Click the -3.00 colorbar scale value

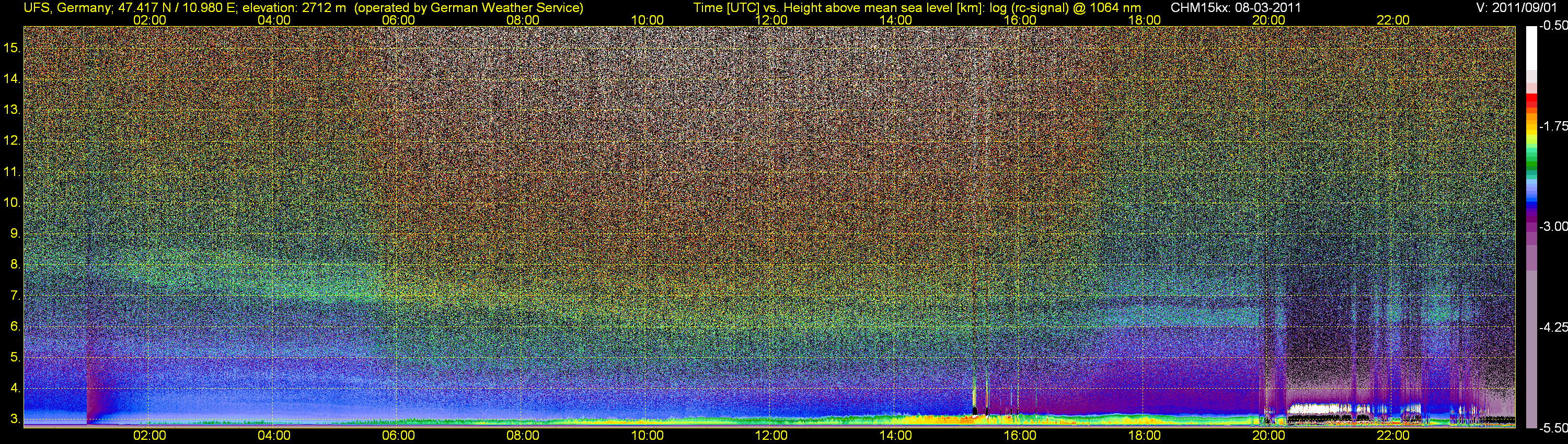(x=1553, y=226)
